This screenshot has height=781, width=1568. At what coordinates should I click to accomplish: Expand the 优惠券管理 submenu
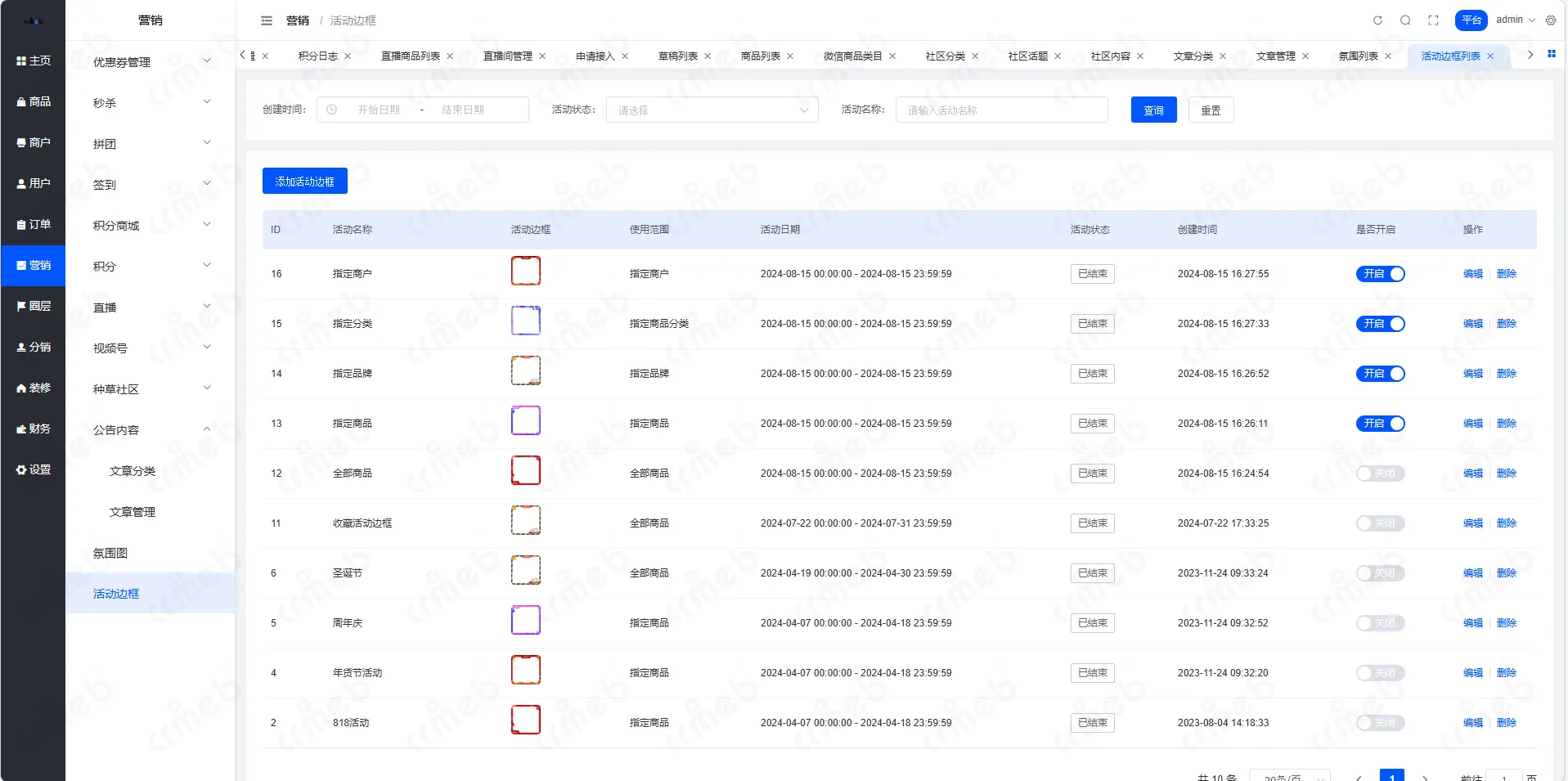click(151, 61)
